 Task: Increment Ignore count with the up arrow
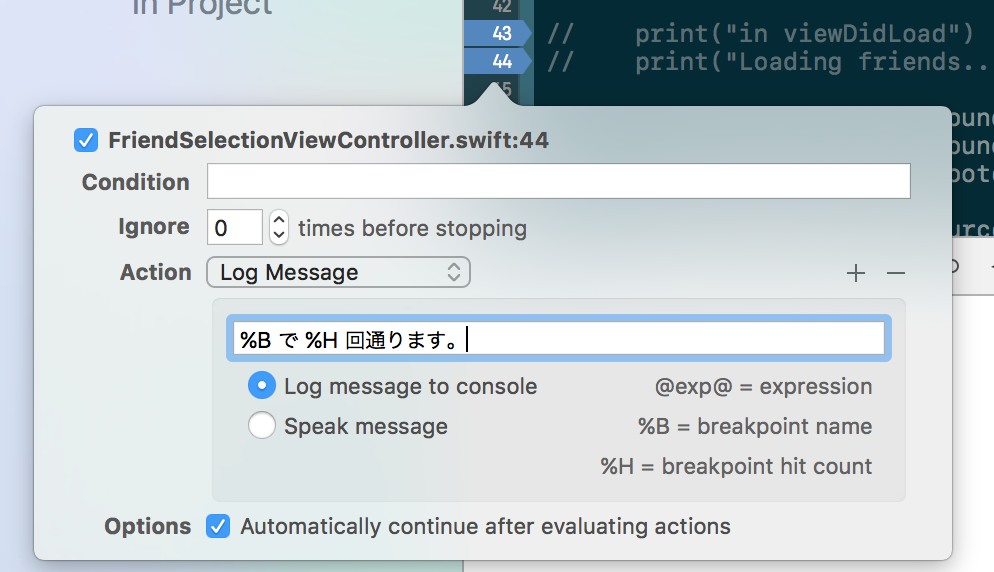(279, 219)
